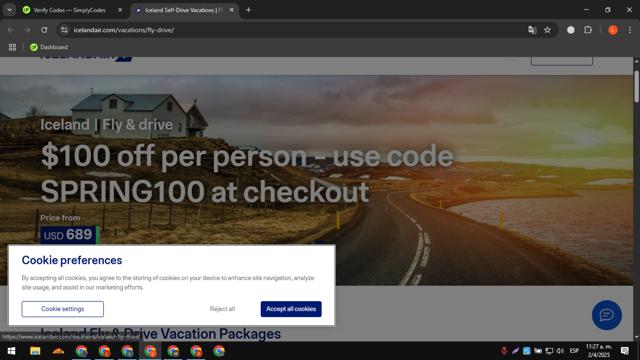
Task: Open the apps grid in bookmarks bar
Action: click(12, 47)
